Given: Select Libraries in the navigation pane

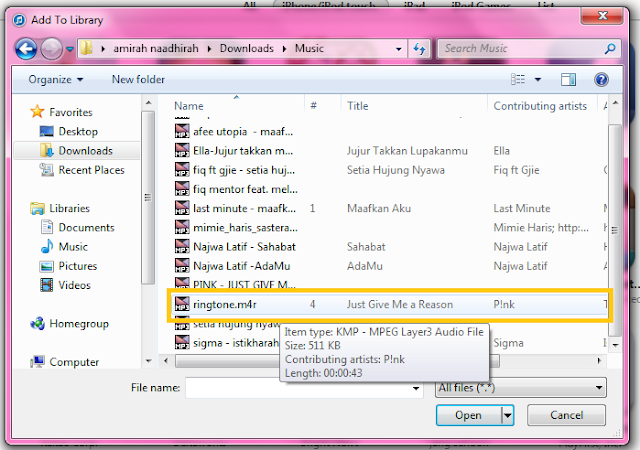Looking at the screenshot, I should 69,208.
